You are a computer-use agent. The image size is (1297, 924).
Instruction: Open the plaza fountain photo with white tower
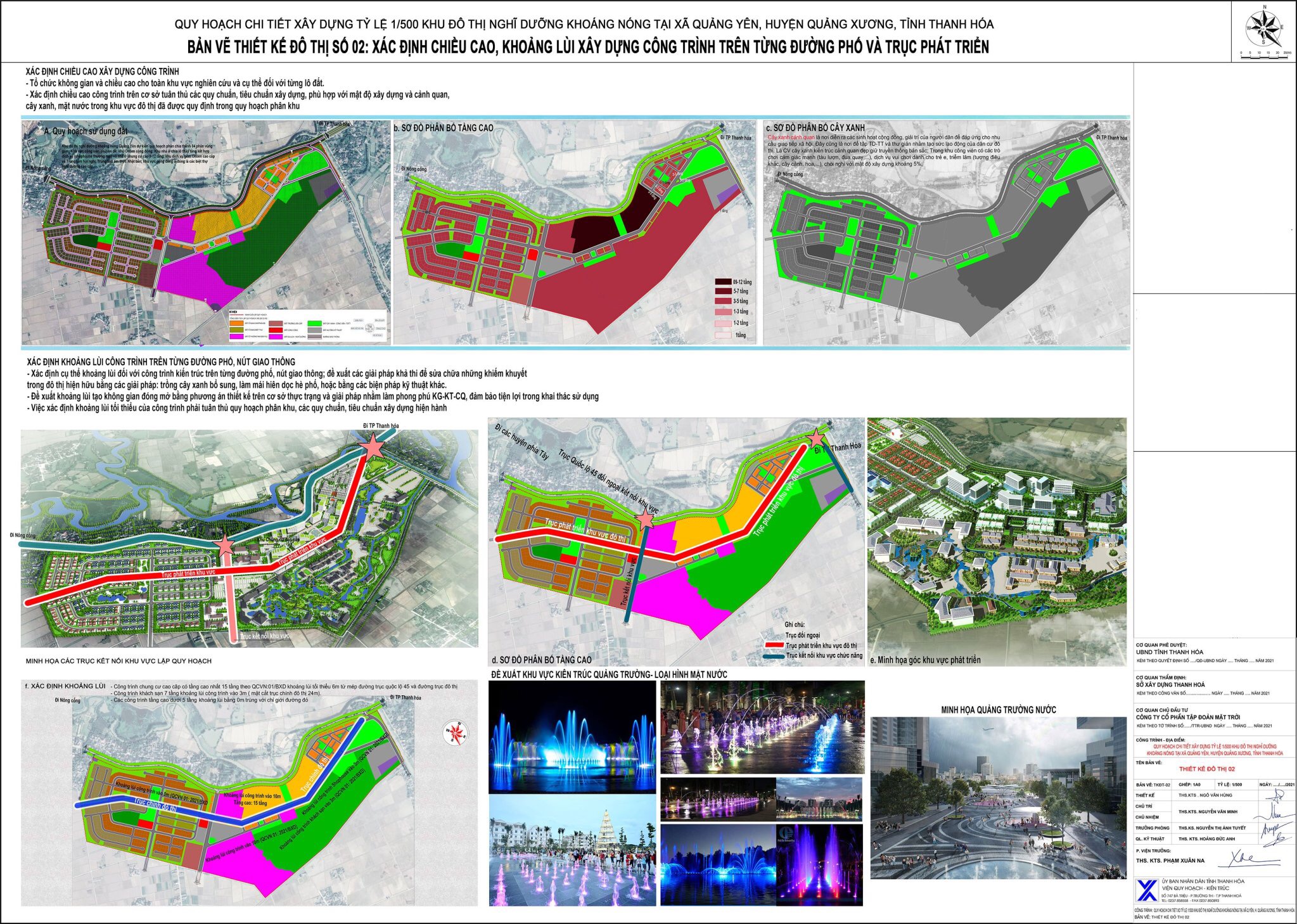click(x=572, y=850)
